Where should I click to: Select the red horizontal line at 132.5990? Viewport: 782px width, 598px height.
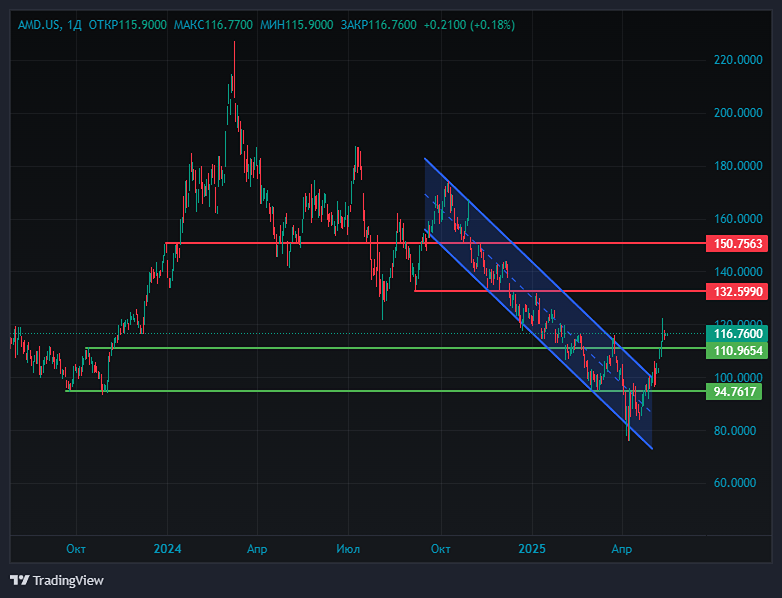pos(560,291)
